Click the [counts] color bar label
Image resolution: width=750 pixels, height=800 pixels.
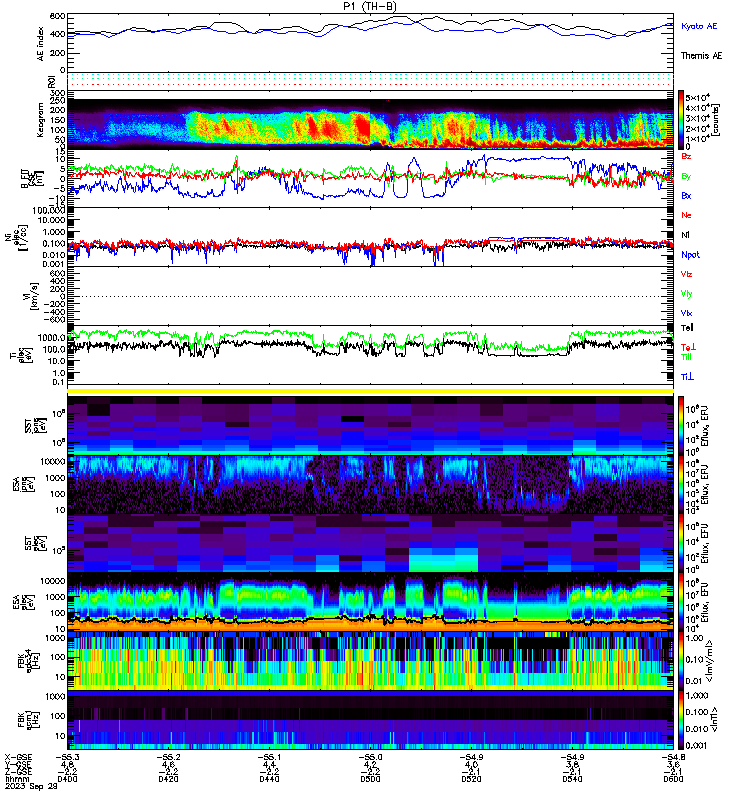click(716, 120)
